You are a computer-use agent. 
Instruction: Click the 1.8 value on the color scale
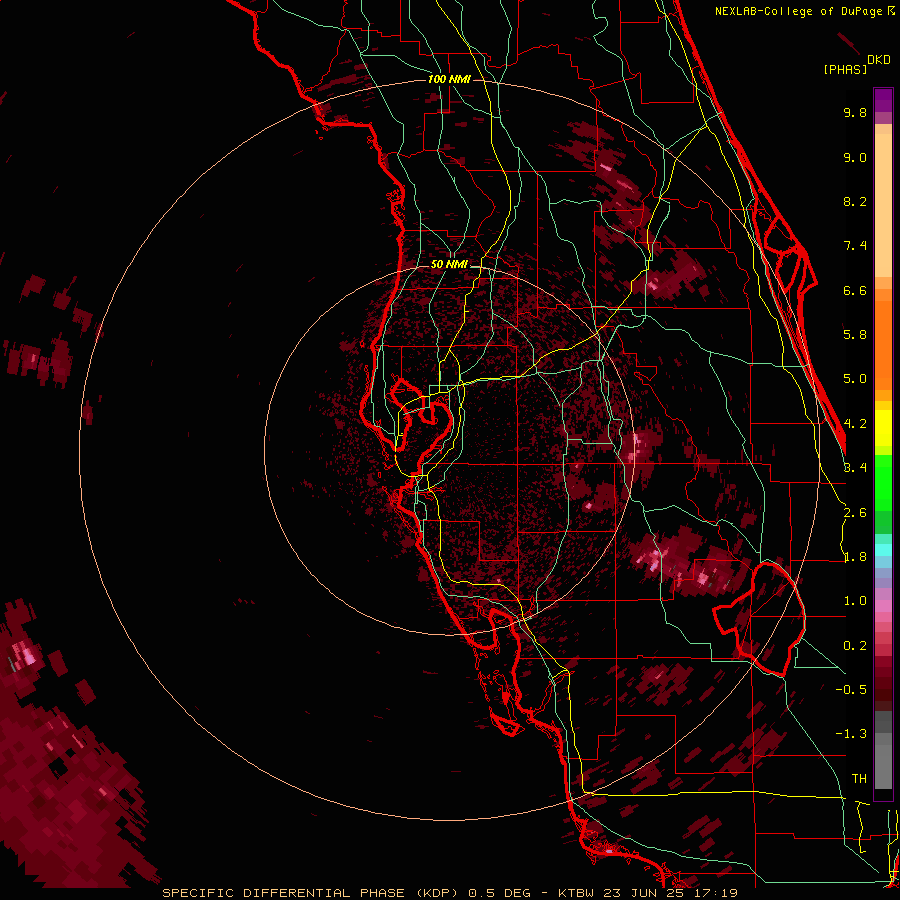(x=855, y=557)
